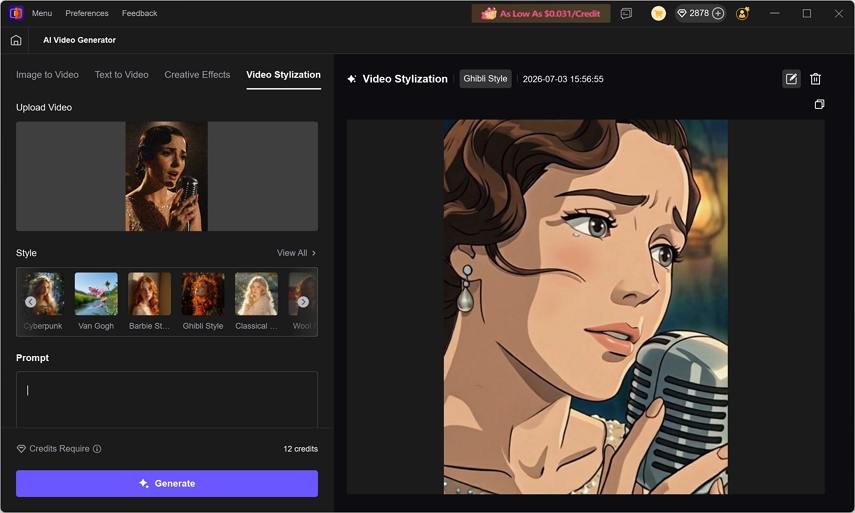Screen dimensions: 855x513
Task: Click the copy icon above the preview
Action: (x=819, y=104)
